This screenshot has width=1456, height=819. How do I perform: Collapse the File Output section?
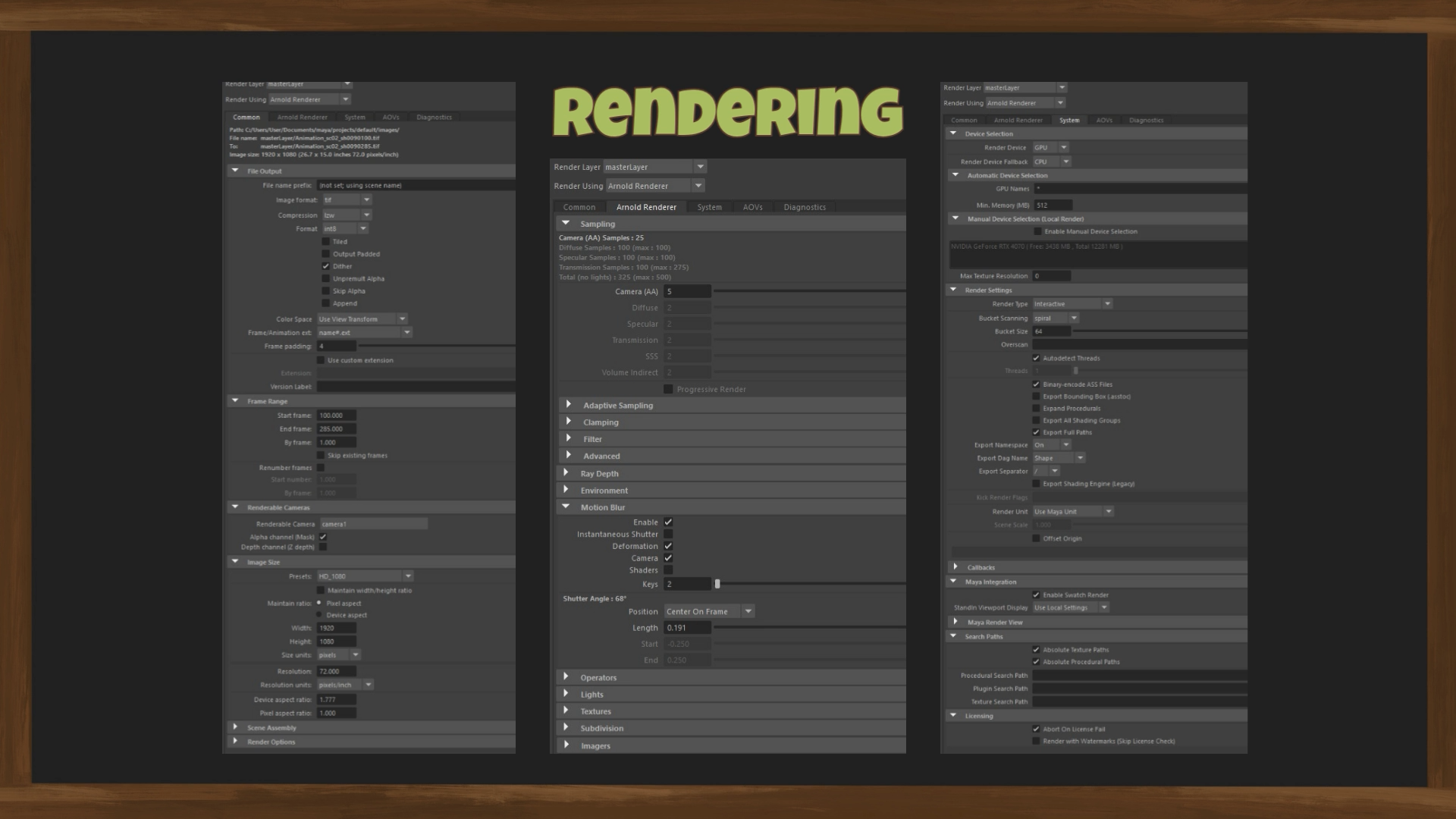pyautogui.click(x=235, y=171)
